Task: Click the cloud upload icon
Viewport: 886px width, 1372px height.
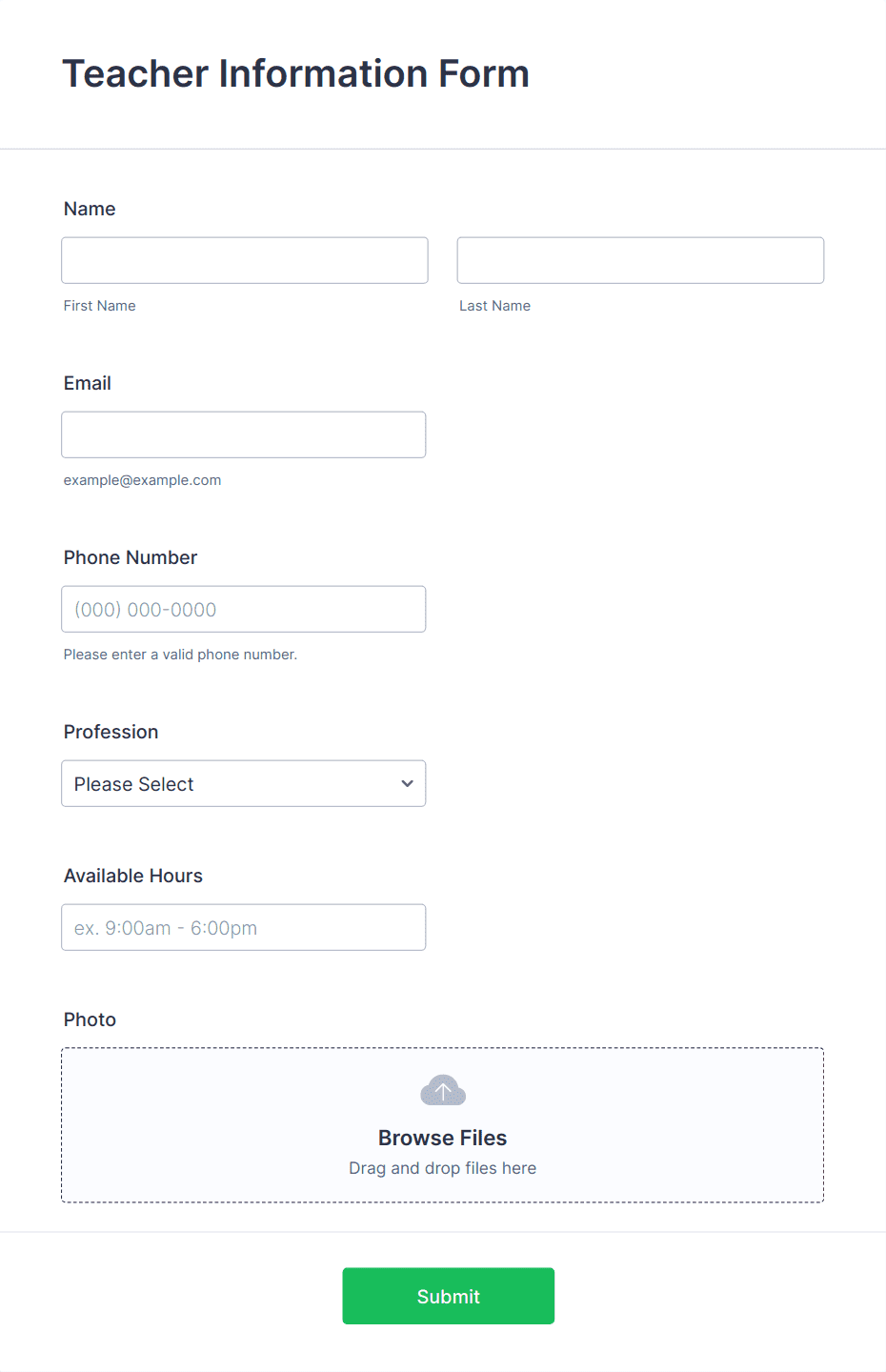Action: [x=443, y=1090]
